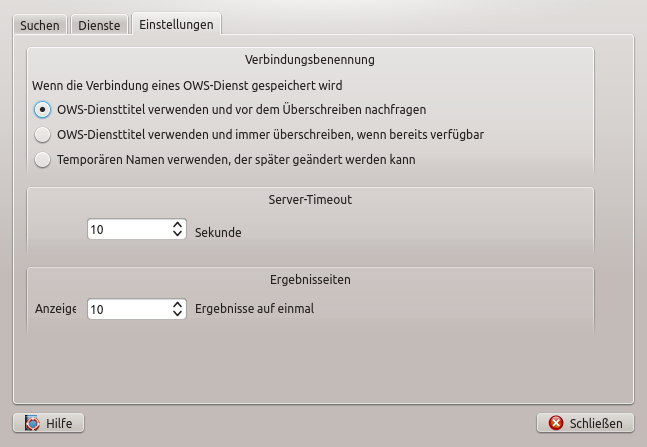The image size is (647, 447).
Task: Click the 'Sekunde' label
Action: [218, 231]
